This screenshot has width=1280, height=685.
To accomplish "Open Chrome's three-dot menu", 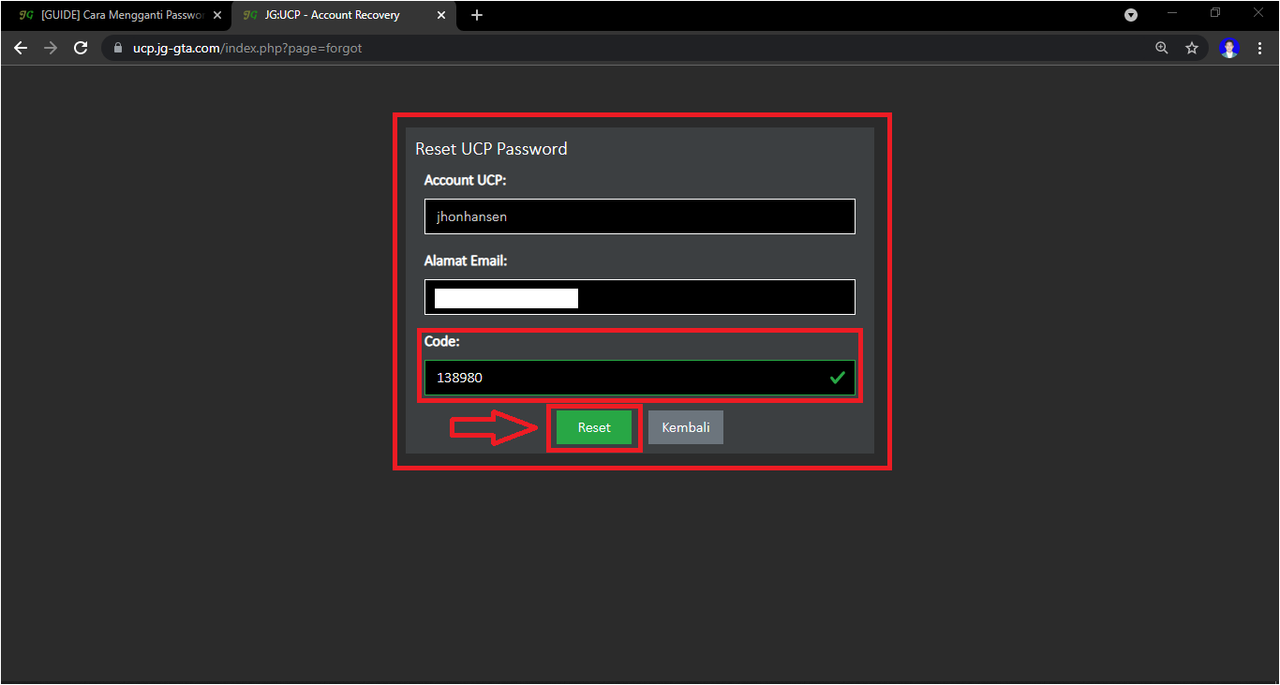I will pyautogui.click(x=1259, y=48).
